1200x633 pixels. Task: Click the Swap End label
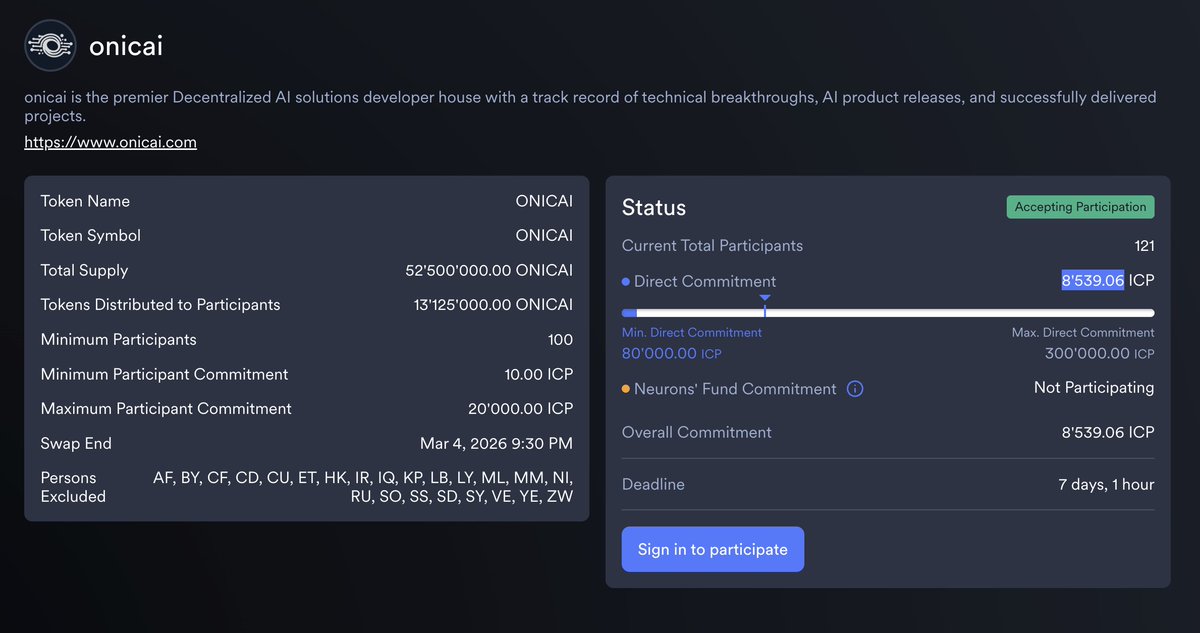pyautogui.click(x=76, y=444)
